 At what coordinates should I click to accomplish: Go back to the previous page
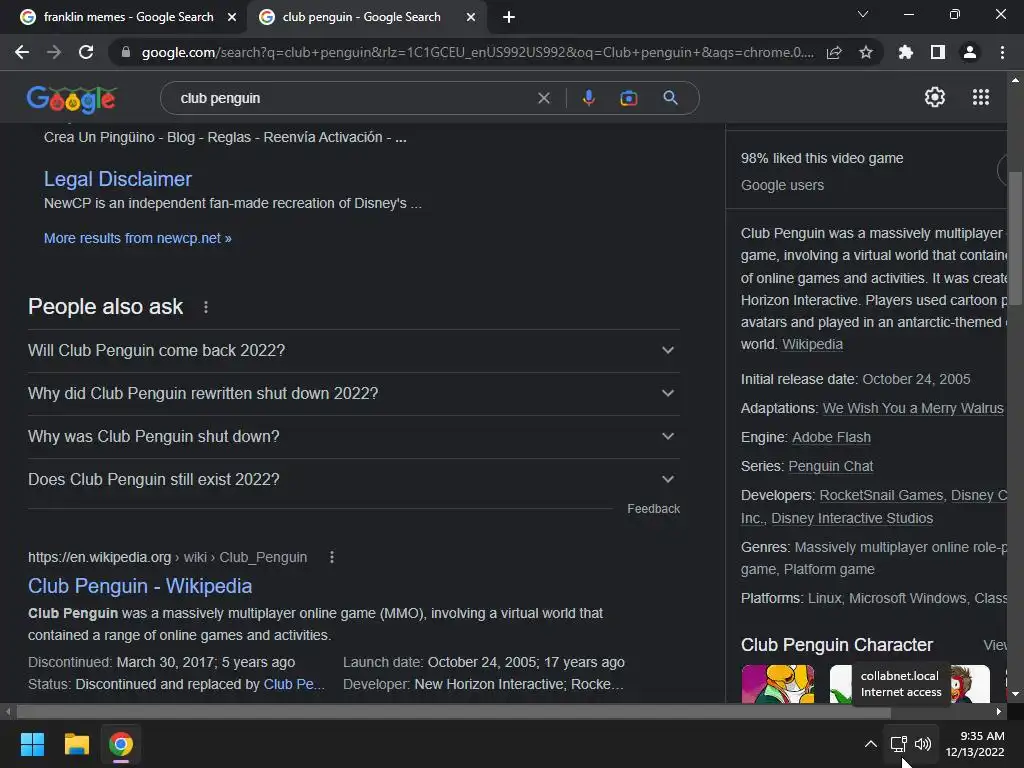point(22,52)
